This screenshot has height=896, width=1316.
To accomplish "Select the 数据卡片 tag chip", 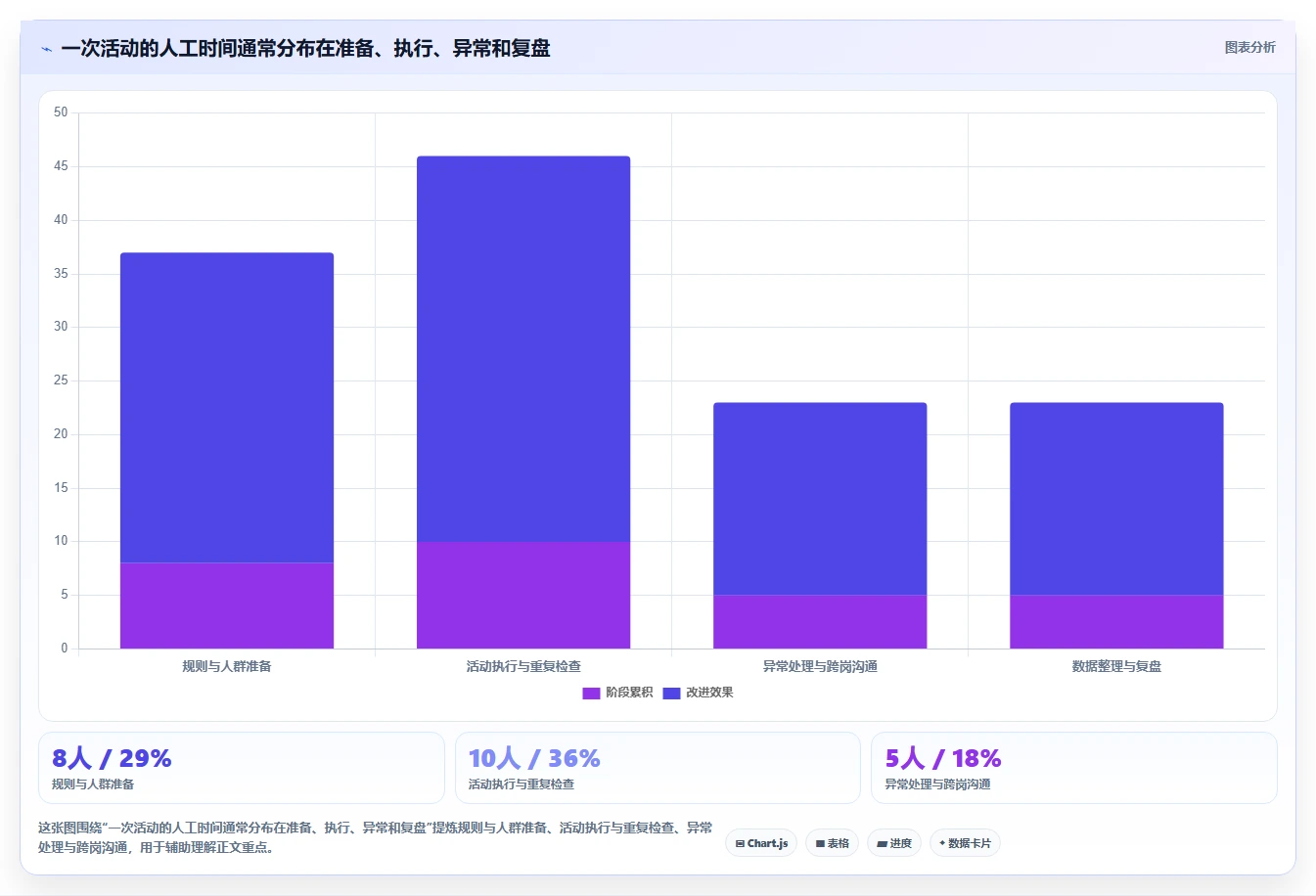I will tap(965, 843).
